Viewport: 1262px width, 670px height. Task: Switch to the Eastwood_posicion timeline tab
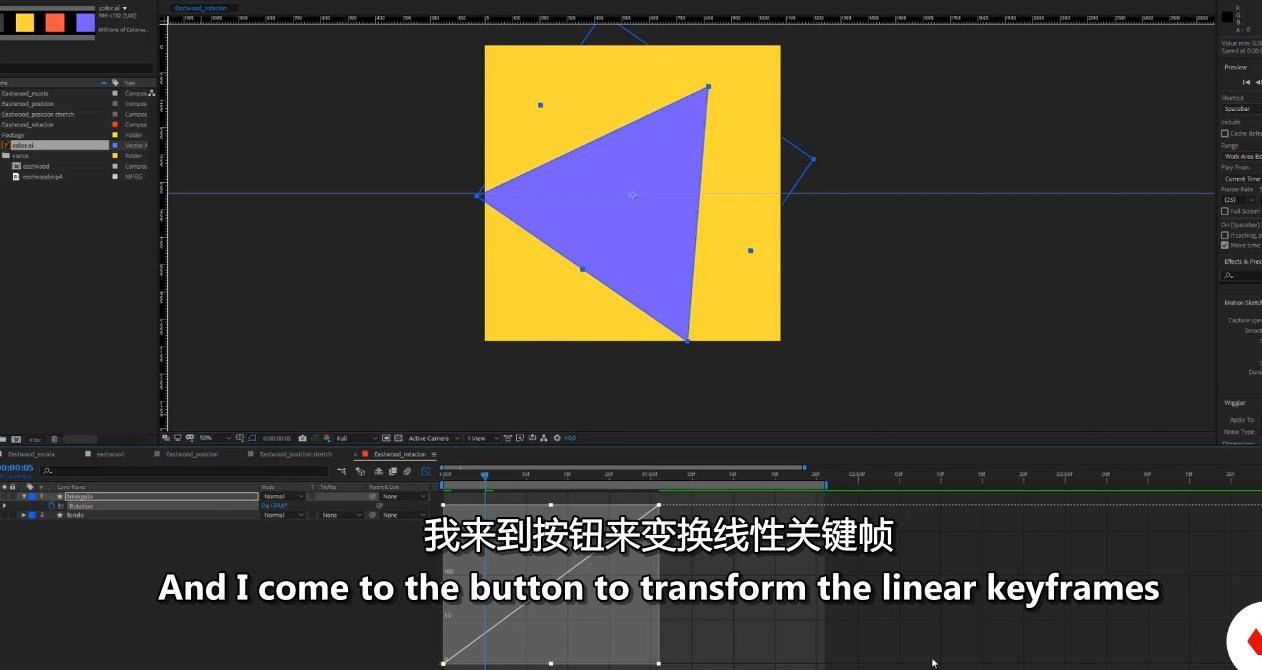[x=191, y=454]
